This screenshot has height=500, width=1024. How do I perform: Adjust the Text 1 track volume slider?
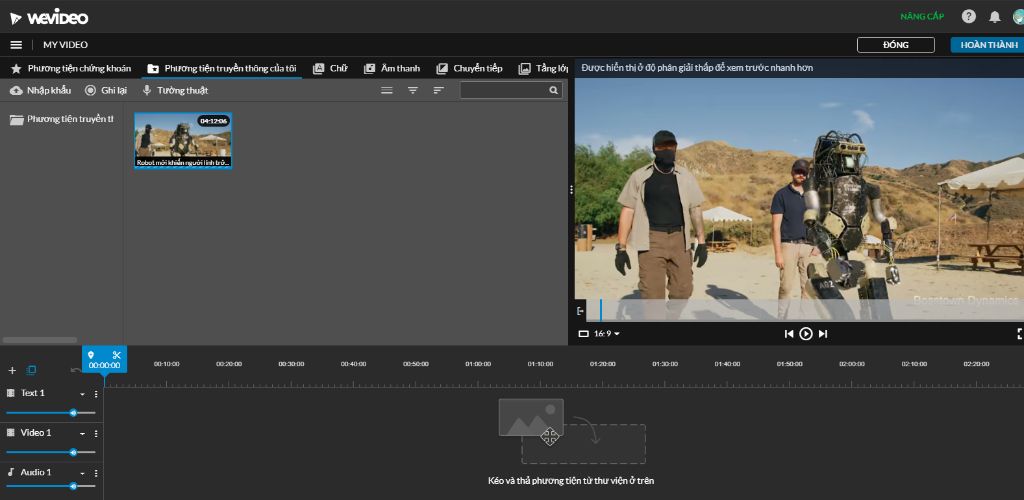click(51, 413)
